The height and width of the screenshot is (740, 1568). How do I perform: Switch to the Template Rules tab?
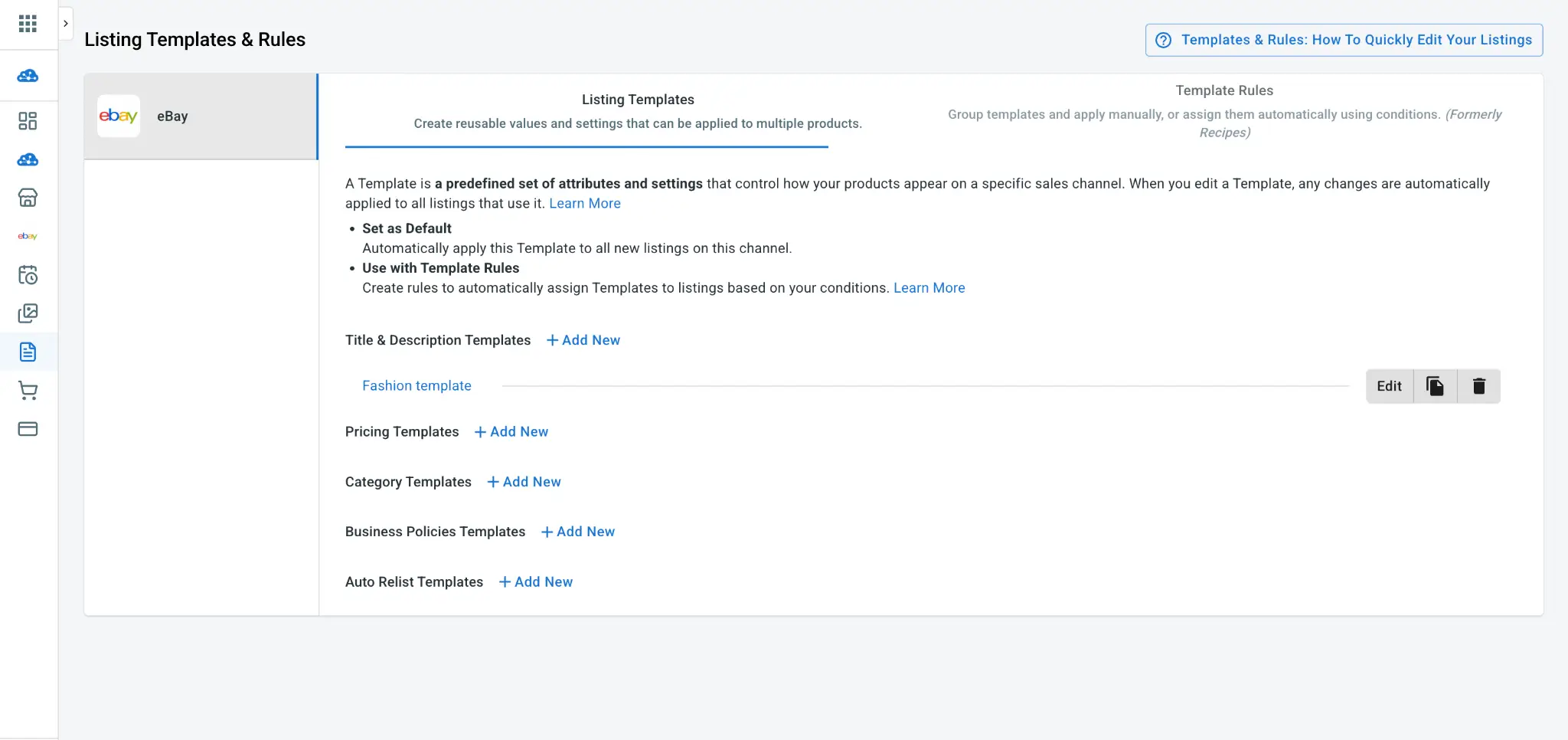coord(1224,111)
